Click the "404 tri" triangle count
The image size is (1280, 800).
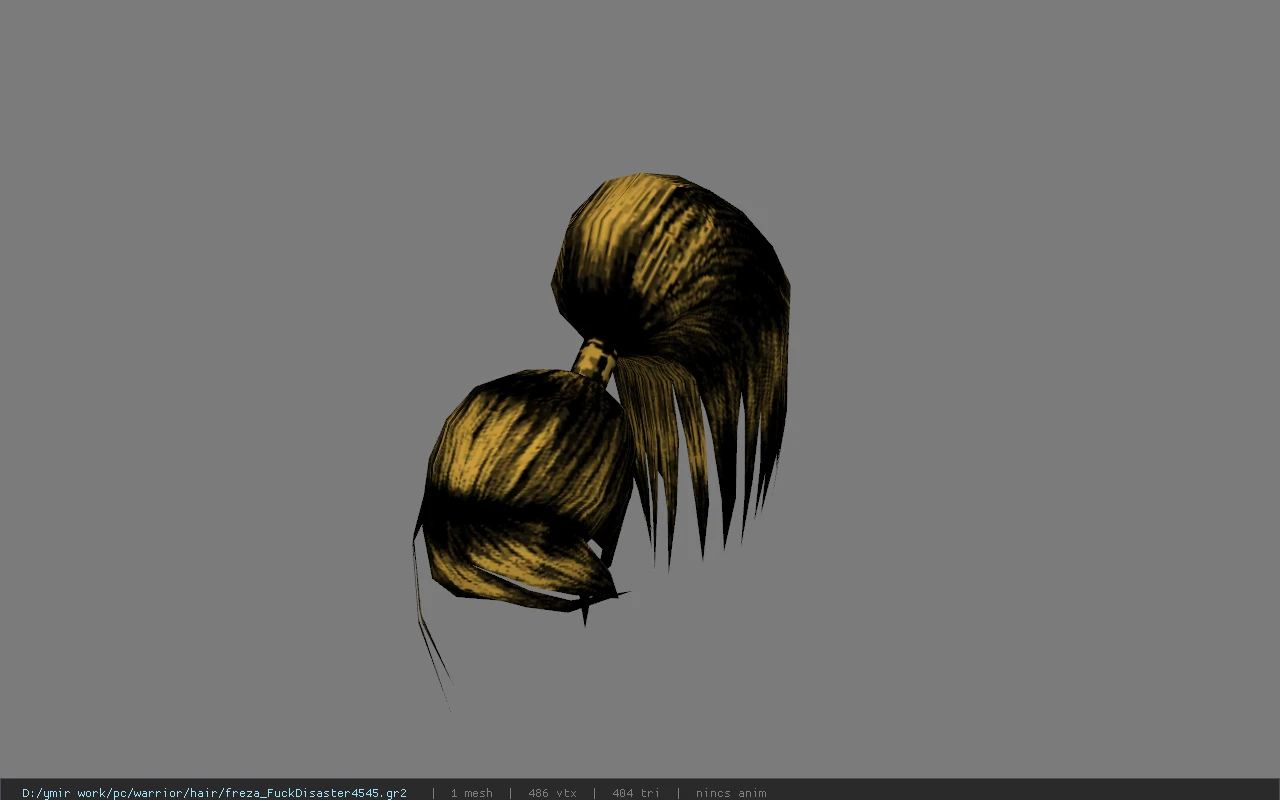tap(636, 793)
